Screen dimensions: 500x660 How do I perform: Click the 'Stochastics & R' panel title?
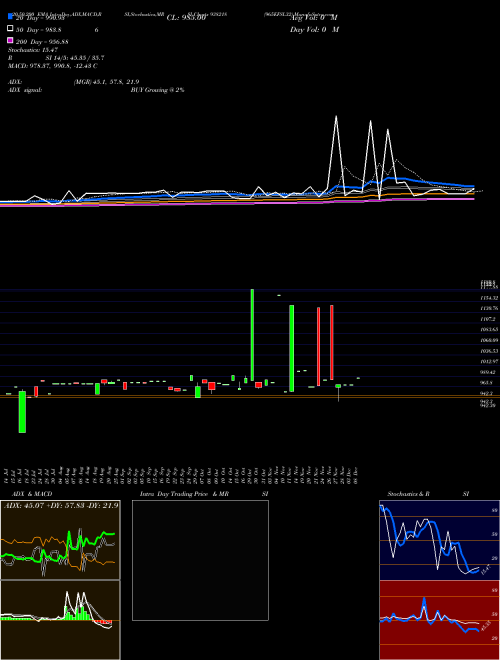[x=409, y=494]
